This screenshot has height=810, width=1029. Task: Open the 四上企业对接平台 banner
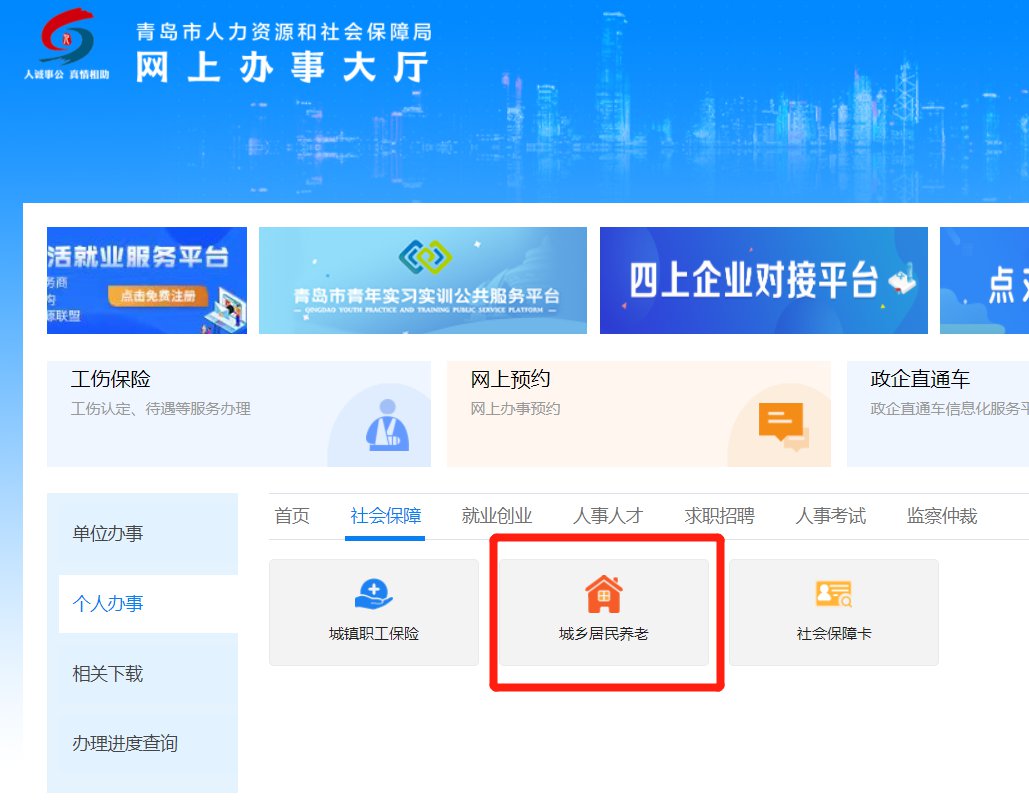[764, 280]
